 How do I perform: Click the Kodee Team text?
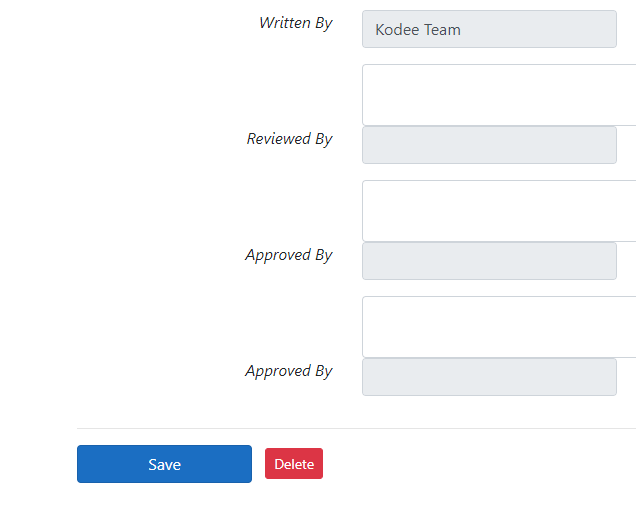click(x=418, y=30)
